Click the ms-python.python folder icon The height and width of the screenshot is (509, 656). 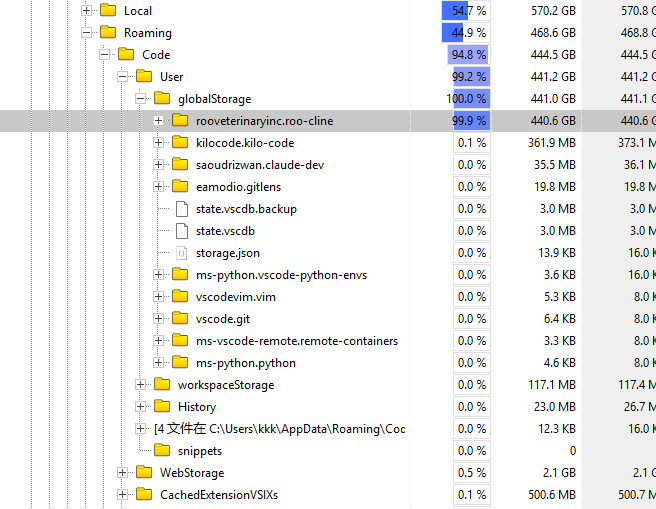coord(180,362)
